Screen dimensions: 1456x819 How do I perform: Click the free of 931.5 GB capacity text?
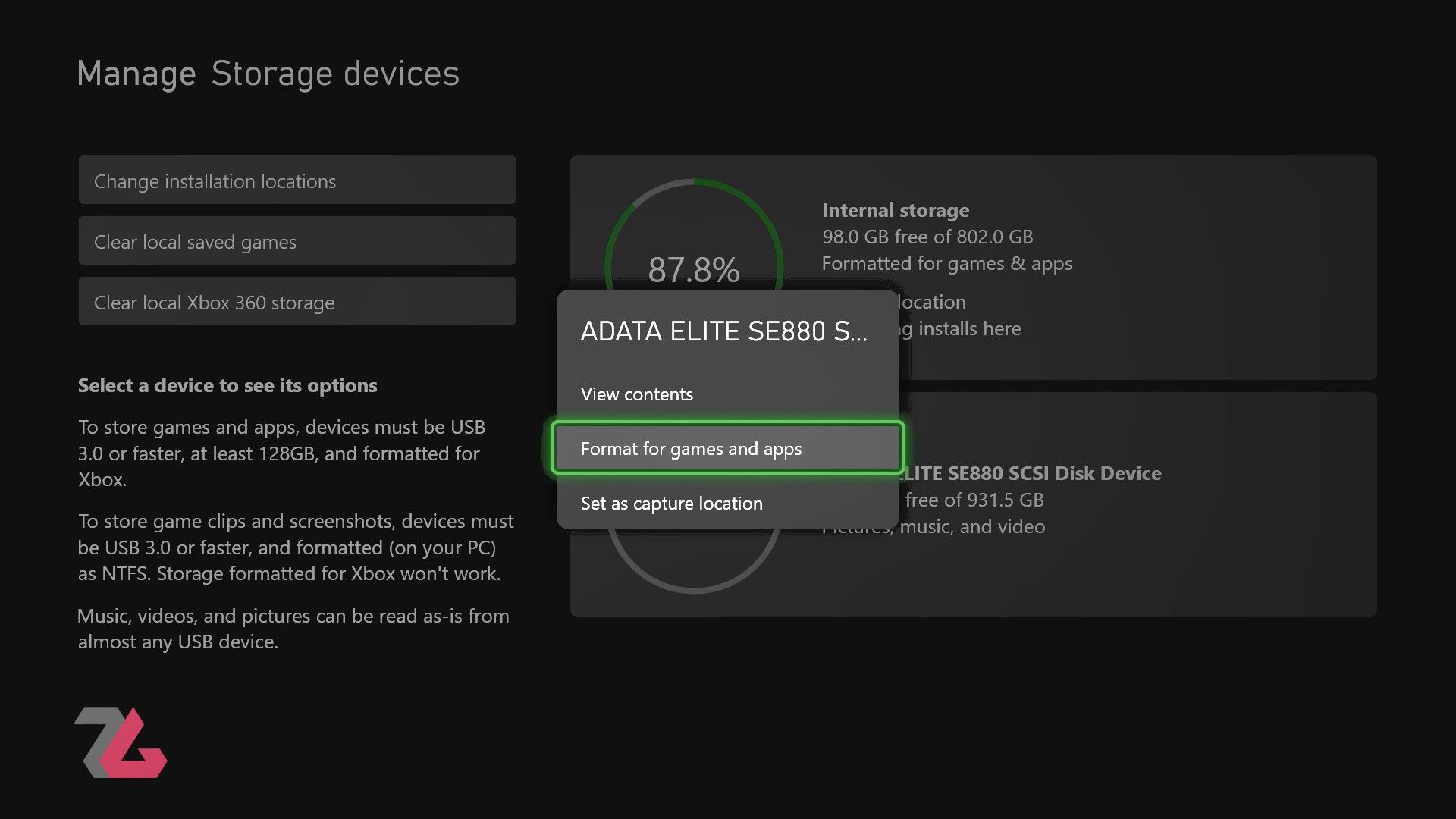coord(974,500)
